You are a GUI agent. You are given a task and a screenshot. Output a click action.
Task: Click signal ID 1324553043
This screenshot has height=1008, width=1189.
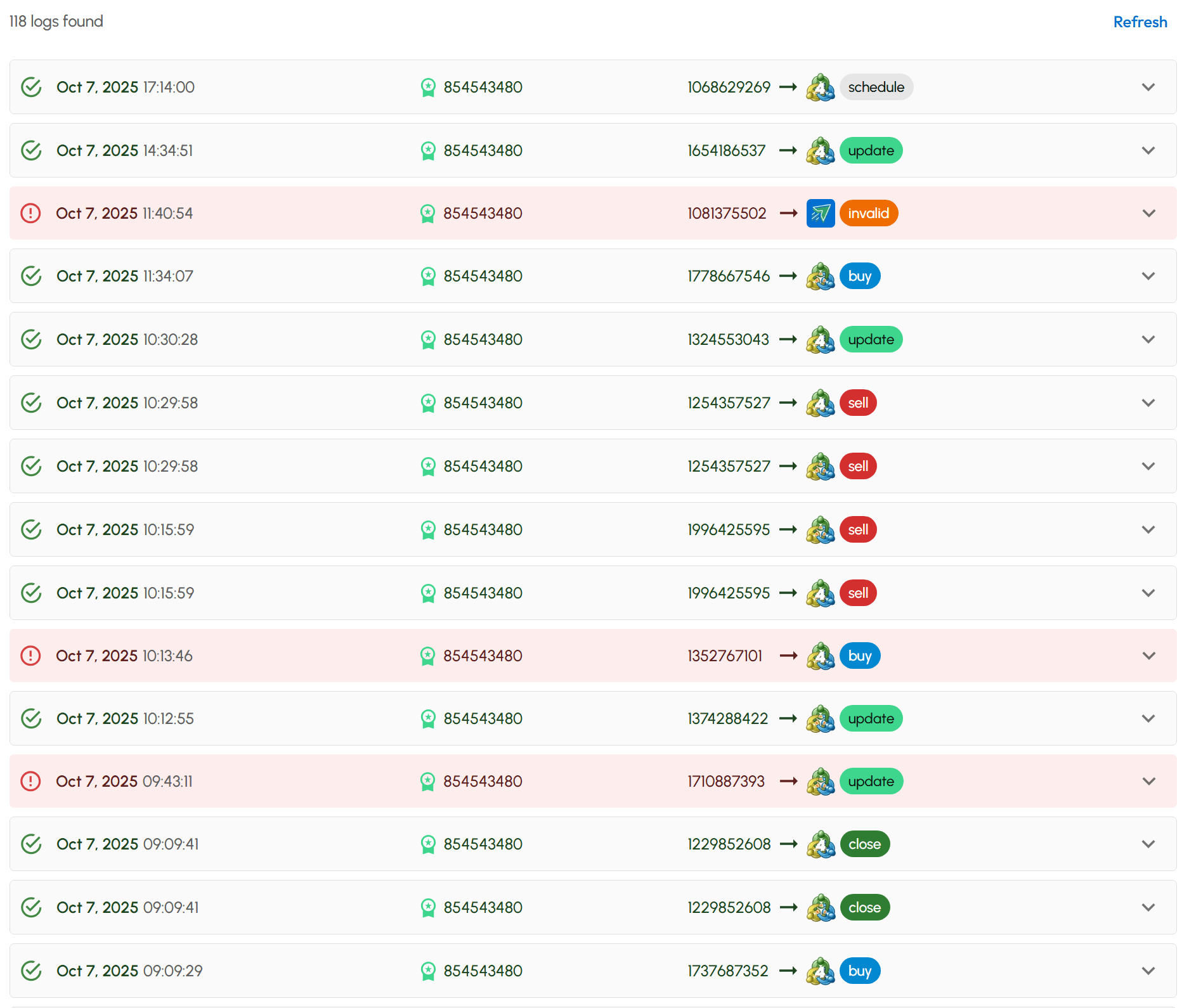pyautogui.click(x=728, y=340)
